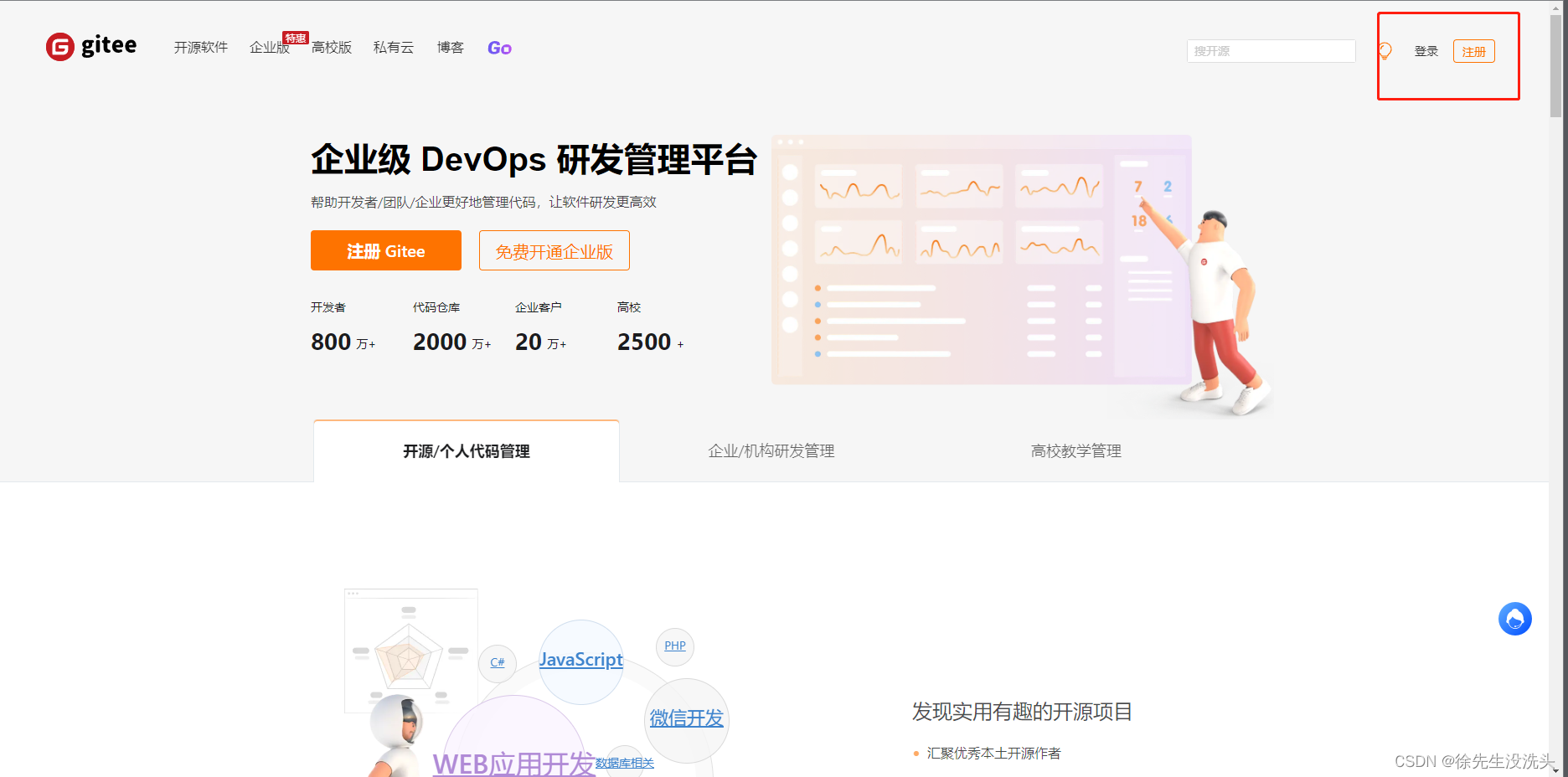1568x777 pixels.
Task: Click the orange 注册 Gitee button
Action: coord(386,250)
